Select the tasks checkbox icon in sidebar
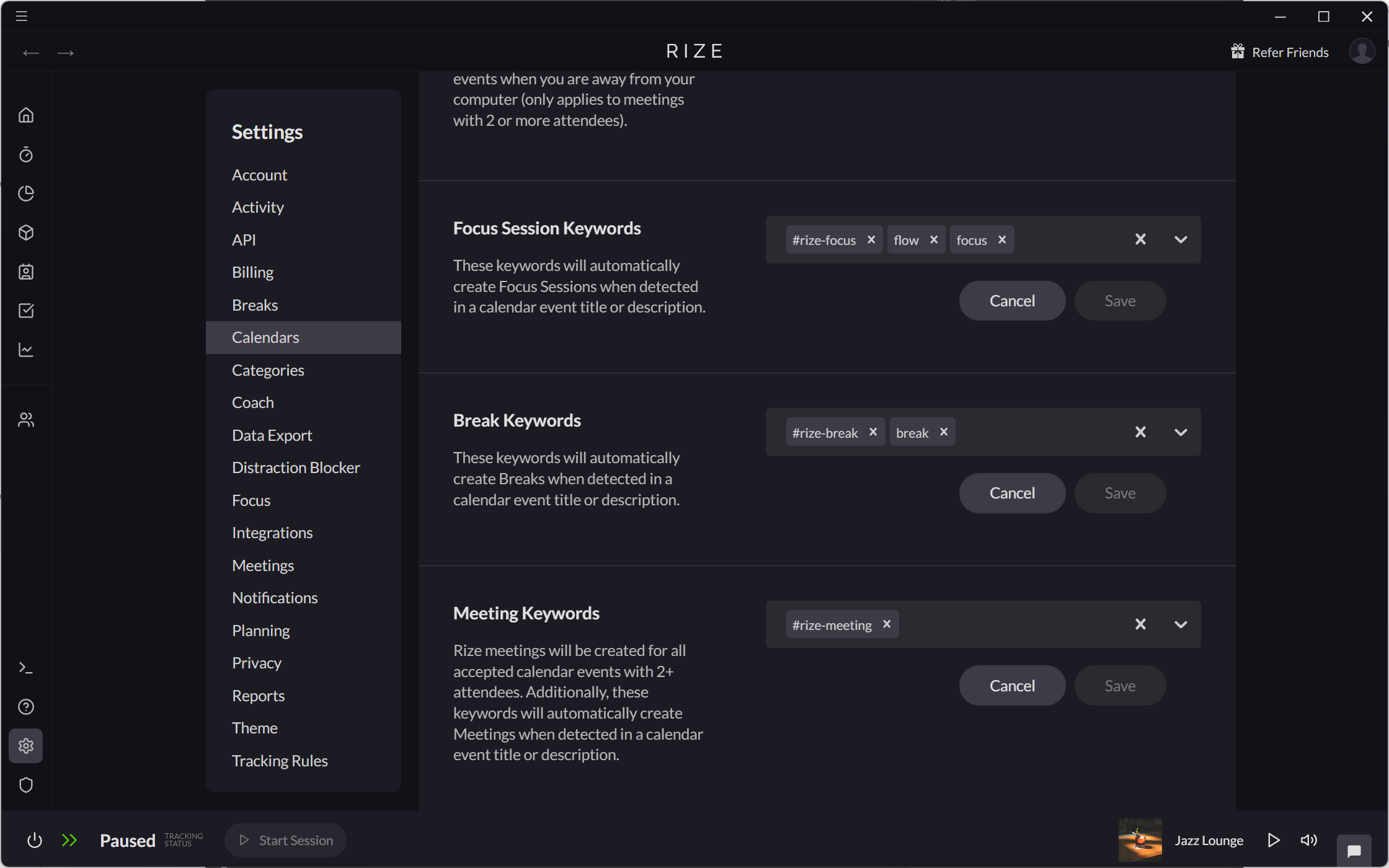1389x868 pixels. [x=26, y=311]
